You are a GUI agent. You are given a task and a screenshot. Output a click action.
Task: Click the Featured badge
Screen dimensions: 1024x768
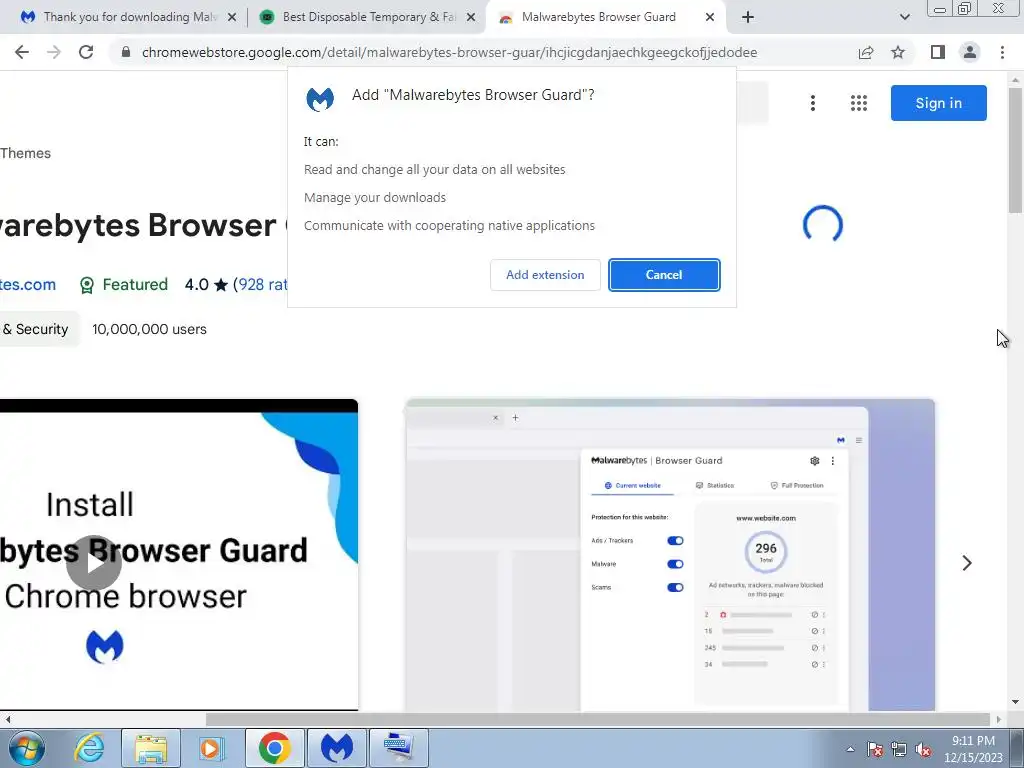(x=123, y=285)
